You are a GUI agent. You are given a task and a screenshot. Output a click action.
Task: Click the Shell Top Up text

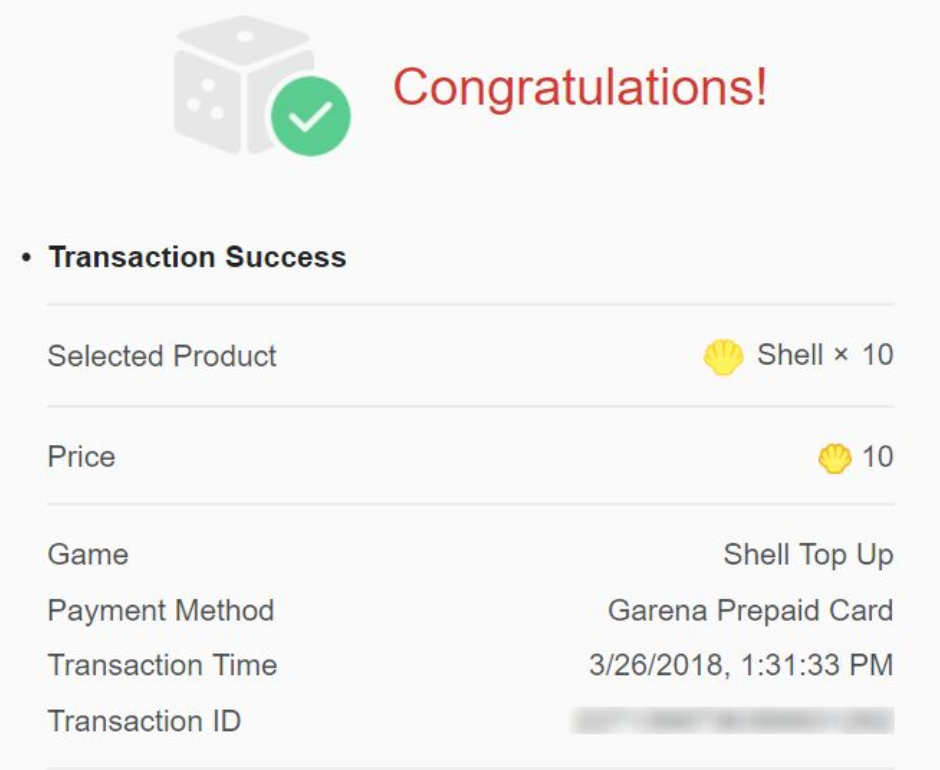click(x=809, y=555)
